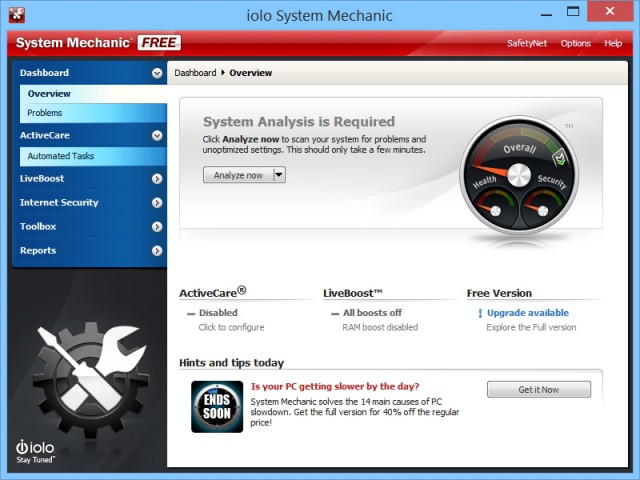Click the Get it Now button
This screenshot has height=480, width=640.
pos(539,389)
